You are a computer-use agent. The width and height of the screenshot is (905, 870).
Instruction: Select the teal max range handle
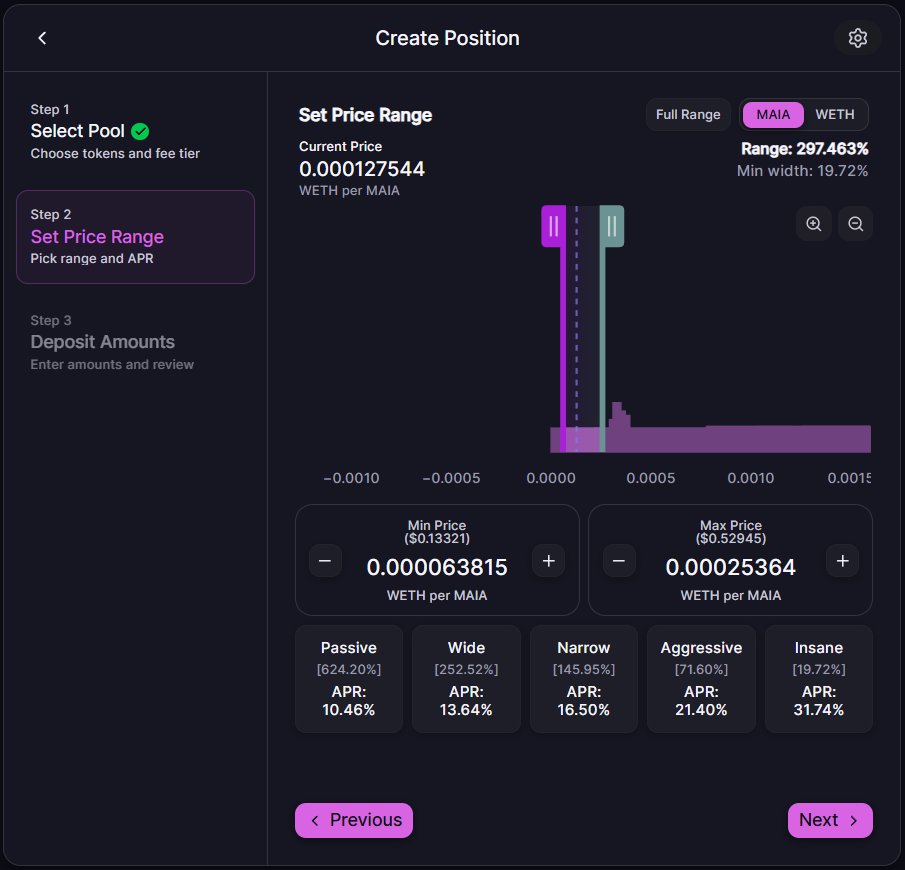[x=612, y=226]
